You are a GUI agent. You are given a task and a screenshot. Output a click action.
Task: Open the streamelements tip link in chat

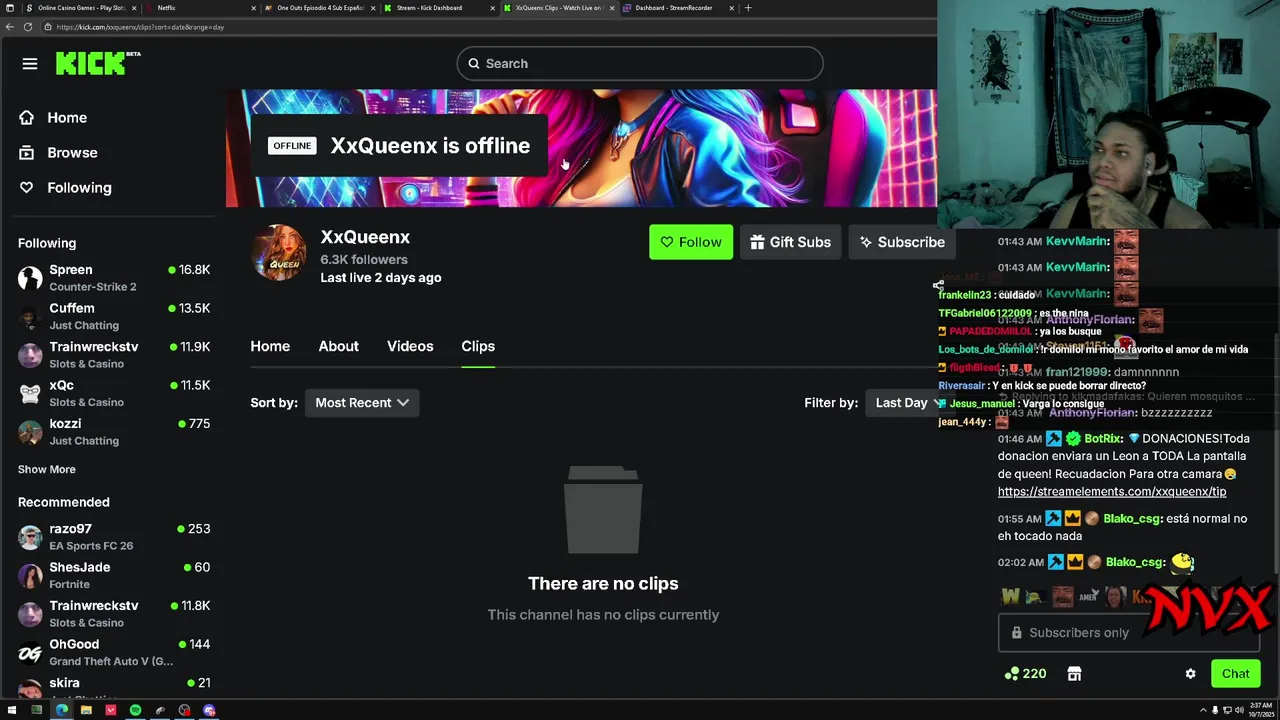1112,492
